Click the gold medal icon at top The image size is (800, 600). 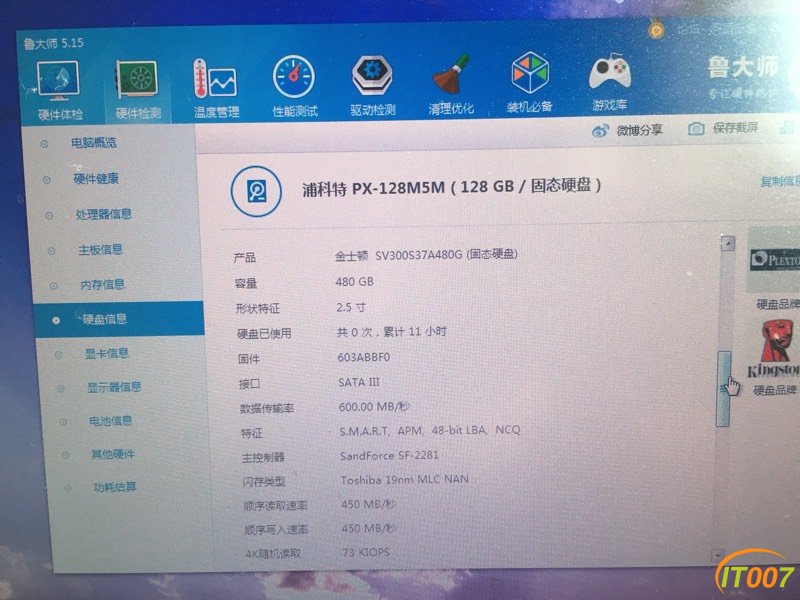click(656, 28)
